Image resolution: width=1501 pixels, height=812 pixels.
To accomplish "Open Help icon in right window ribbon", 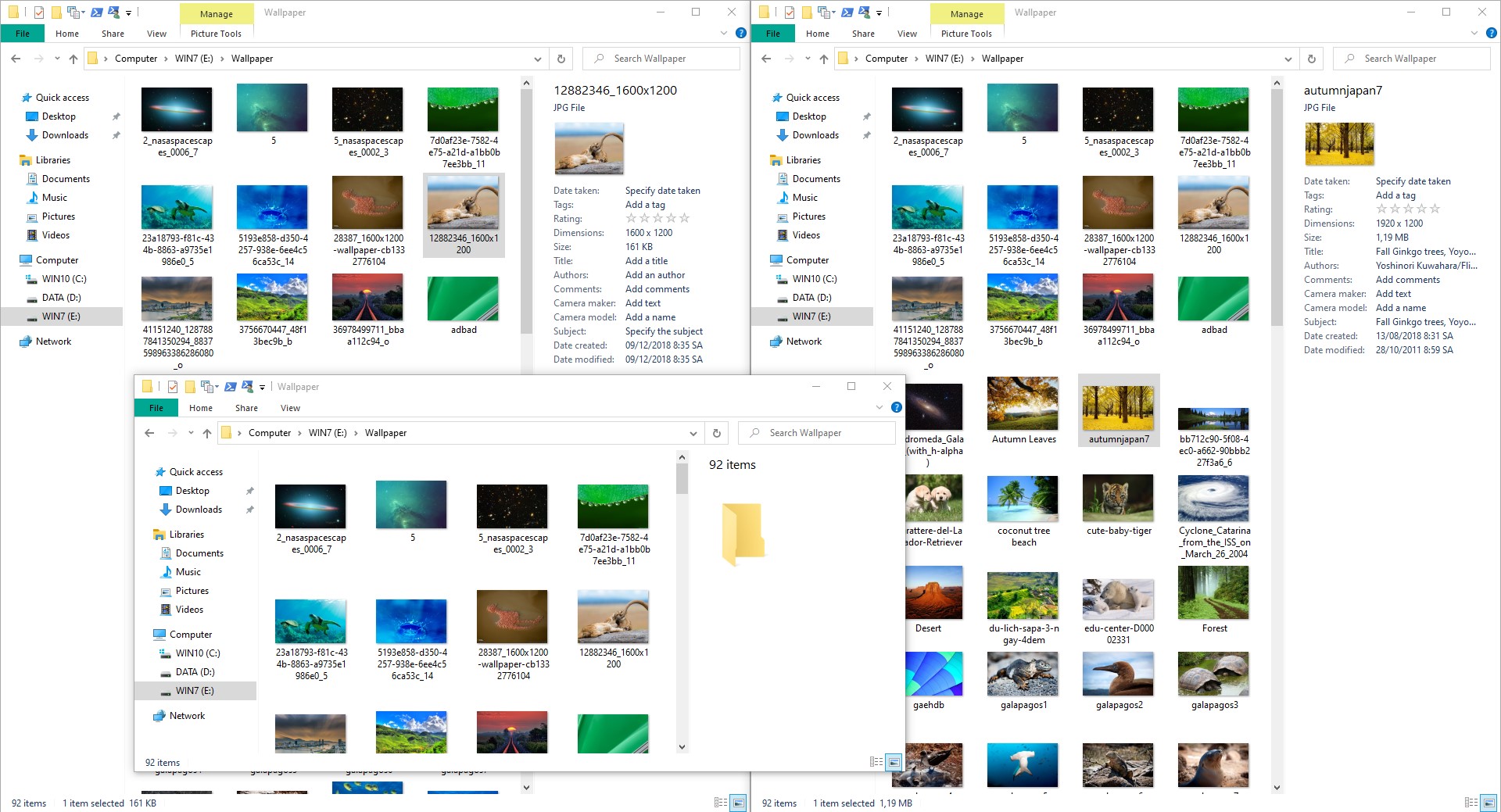I will (1492, 33).
